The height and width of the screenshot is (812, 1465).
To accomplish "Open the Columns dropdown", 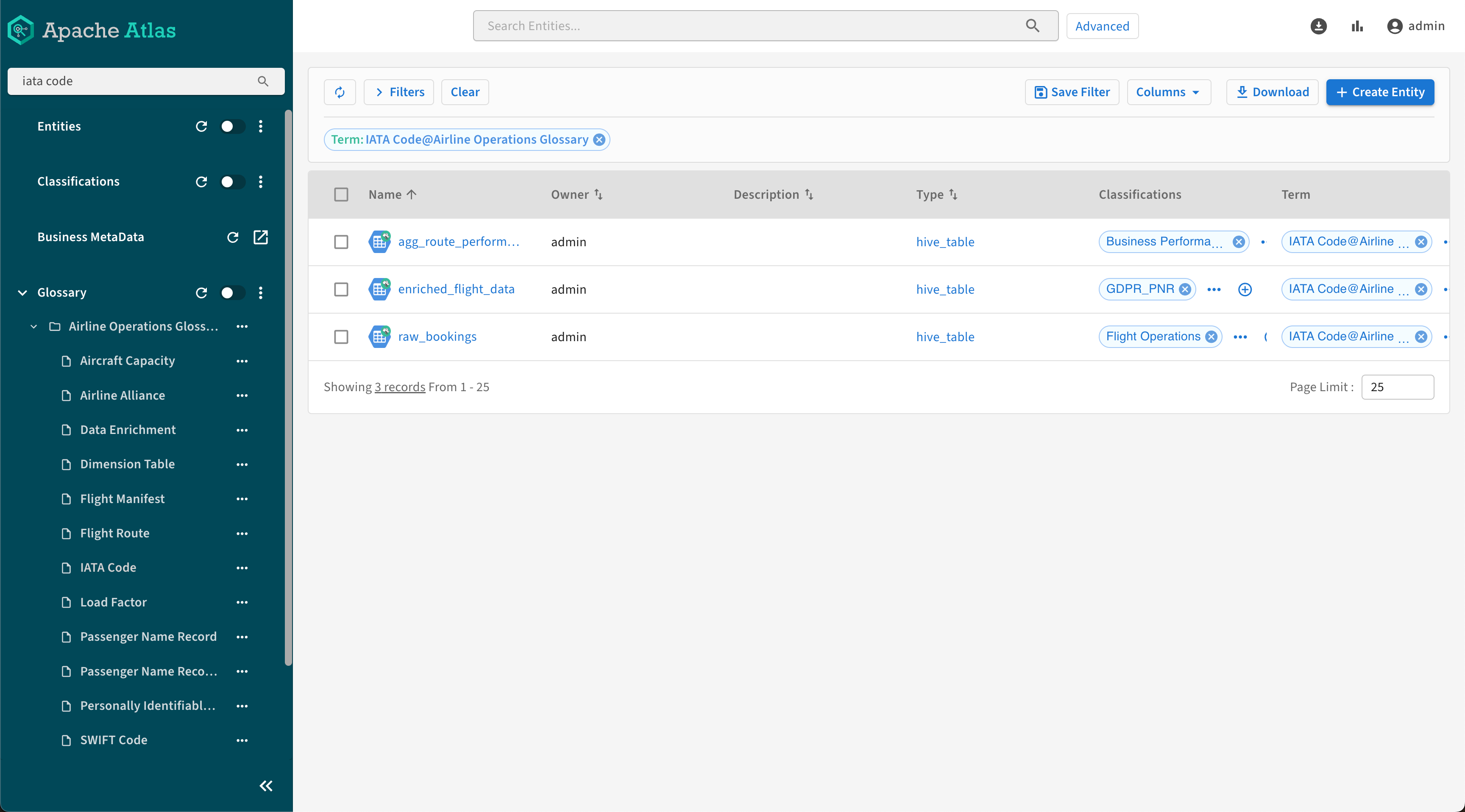I will coord(1168,92).
